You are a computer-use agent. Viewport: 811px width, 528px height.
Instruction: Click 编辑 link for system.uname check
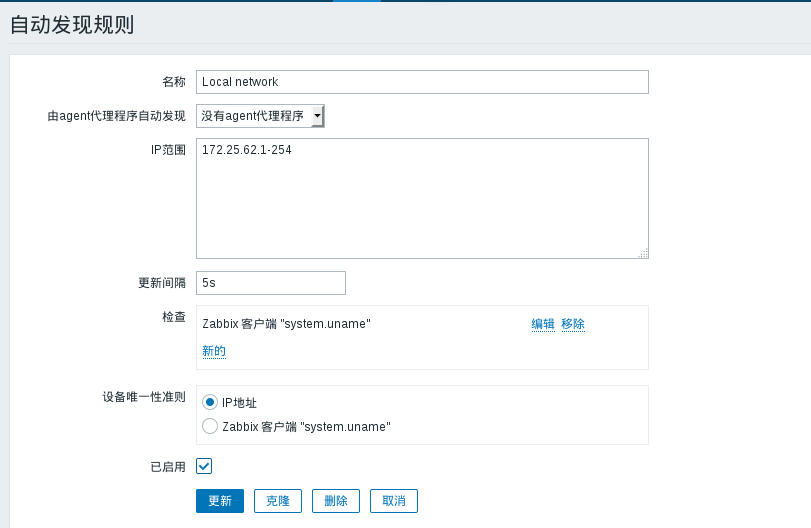point(543,324)
